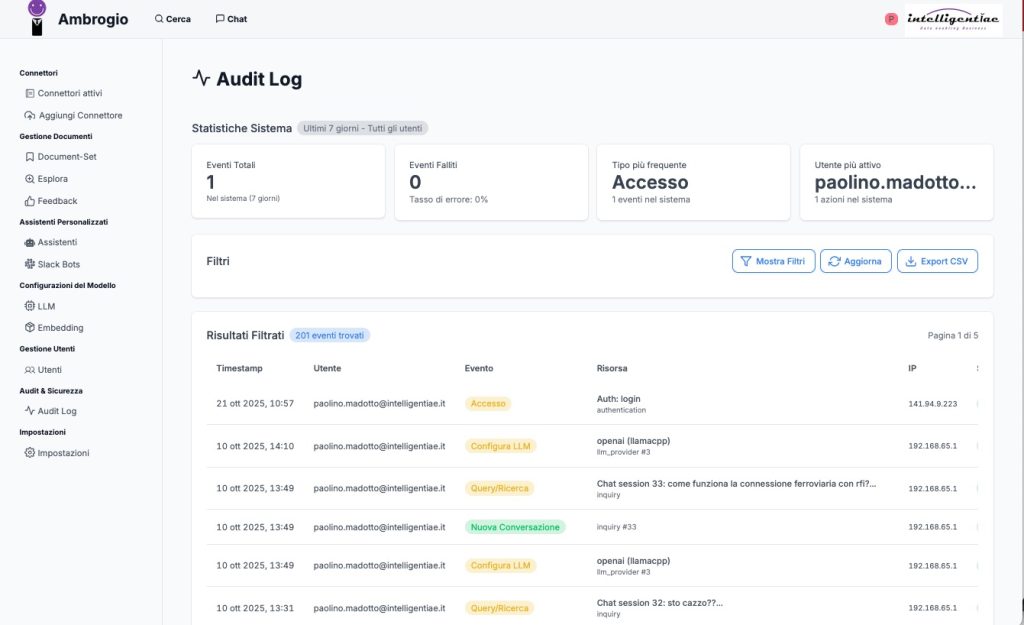Refresh the log with Aggiorna button
The image size is (1024, 625).
coord(855,261)
